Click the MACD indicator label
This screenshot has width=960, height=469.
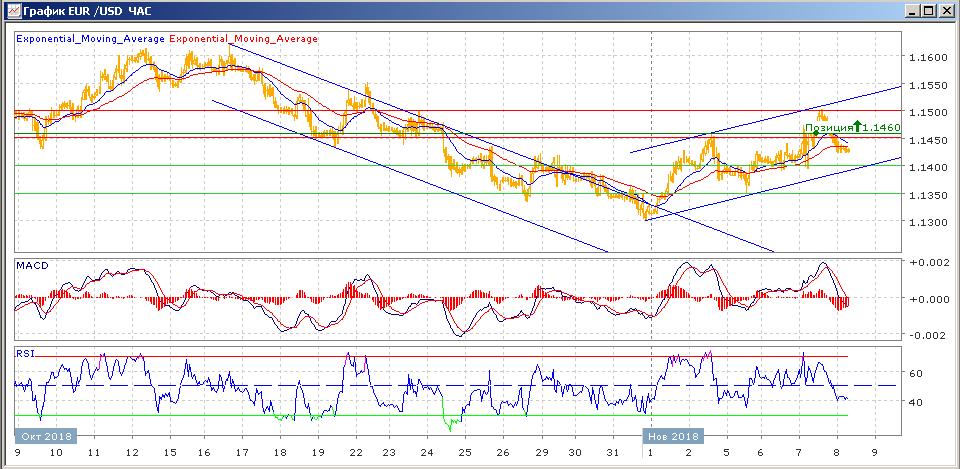pyautogui.click(x=33, y=265)
